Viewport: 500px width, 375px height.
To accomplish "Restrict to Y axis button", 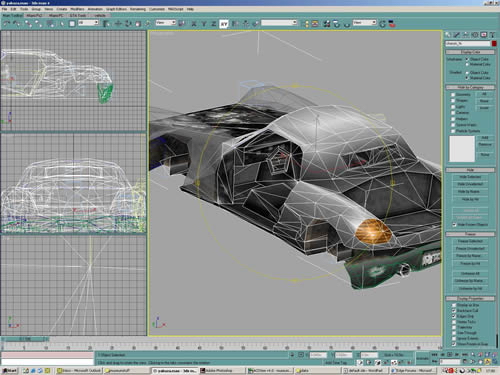I will 204,24.
